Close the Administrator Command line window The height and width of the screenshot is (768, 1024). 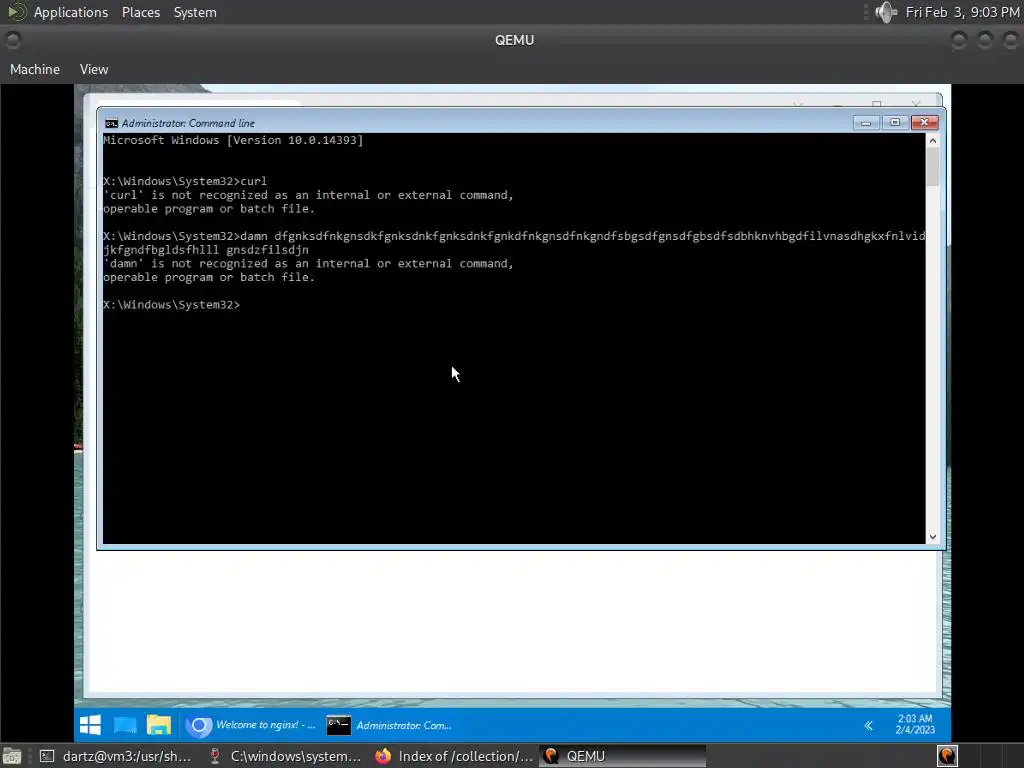point(925,123)
